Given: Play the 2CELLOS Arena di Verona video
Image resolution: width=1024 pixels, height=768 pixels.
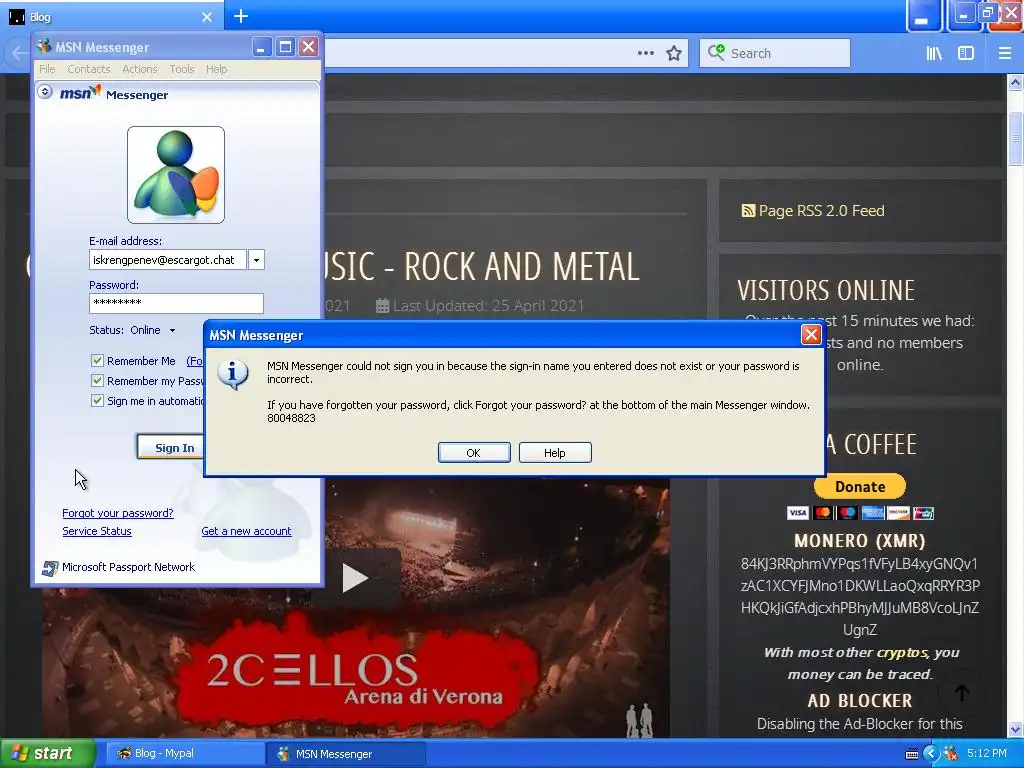Looking at the screenshot, I should pyautogui.click(x=355, y=578).
